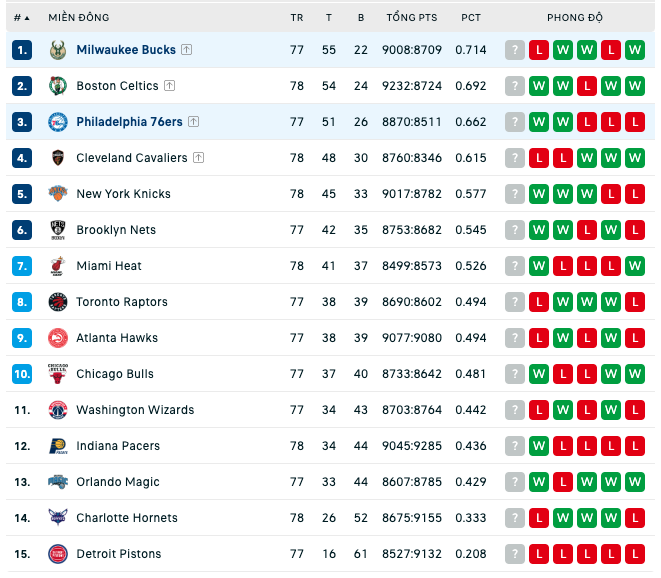Click the Detroit Pistons logo
The width and height of the screenshot is (661, 578).
(x=58, y=554)
